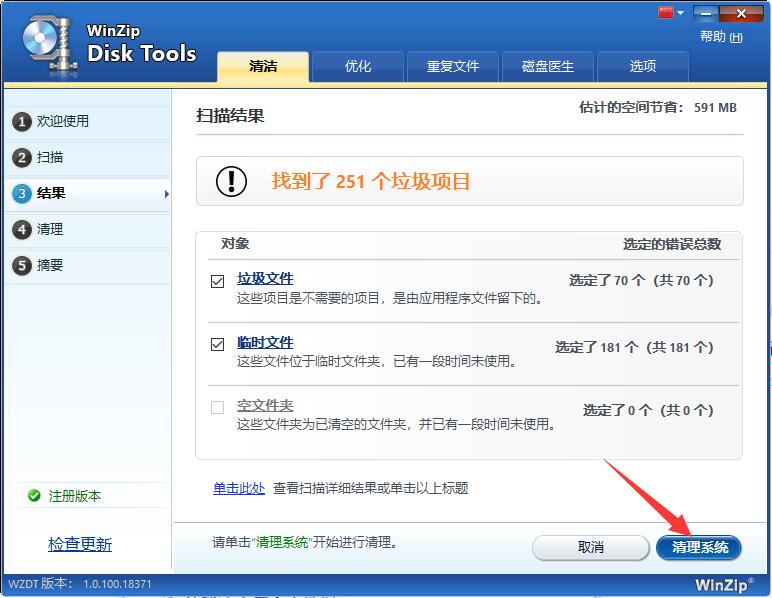Click the 取消 button
Screen dimensions: 772x598
tap(590, 547)
